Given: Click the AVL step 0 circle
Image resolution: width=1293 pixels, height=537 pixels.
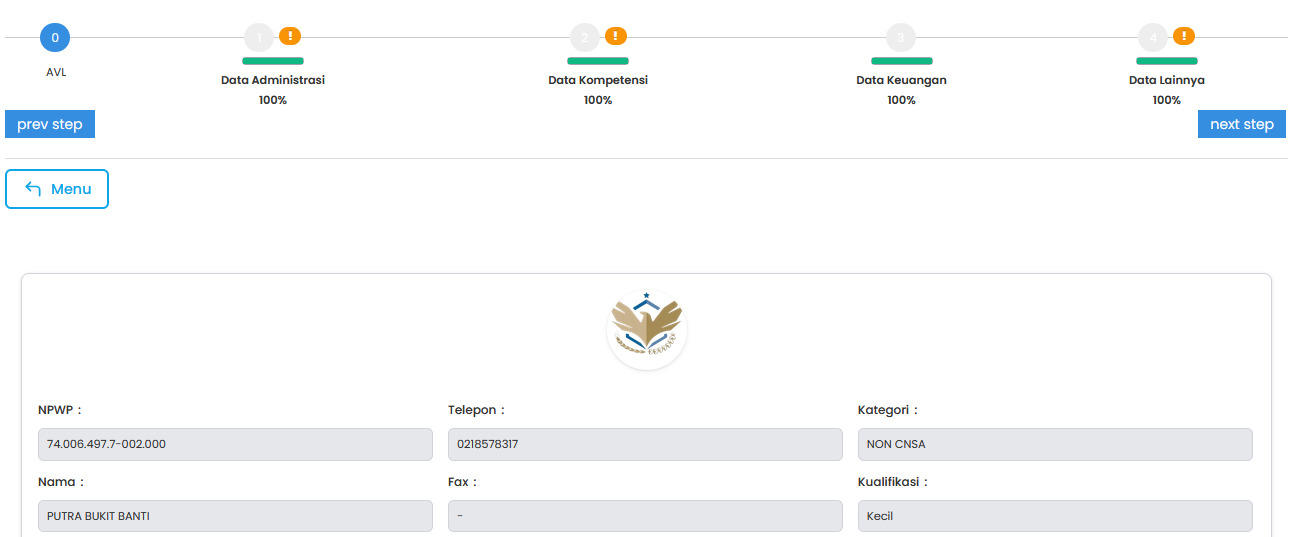Looking at the screenshot, I should click(55, 38).
